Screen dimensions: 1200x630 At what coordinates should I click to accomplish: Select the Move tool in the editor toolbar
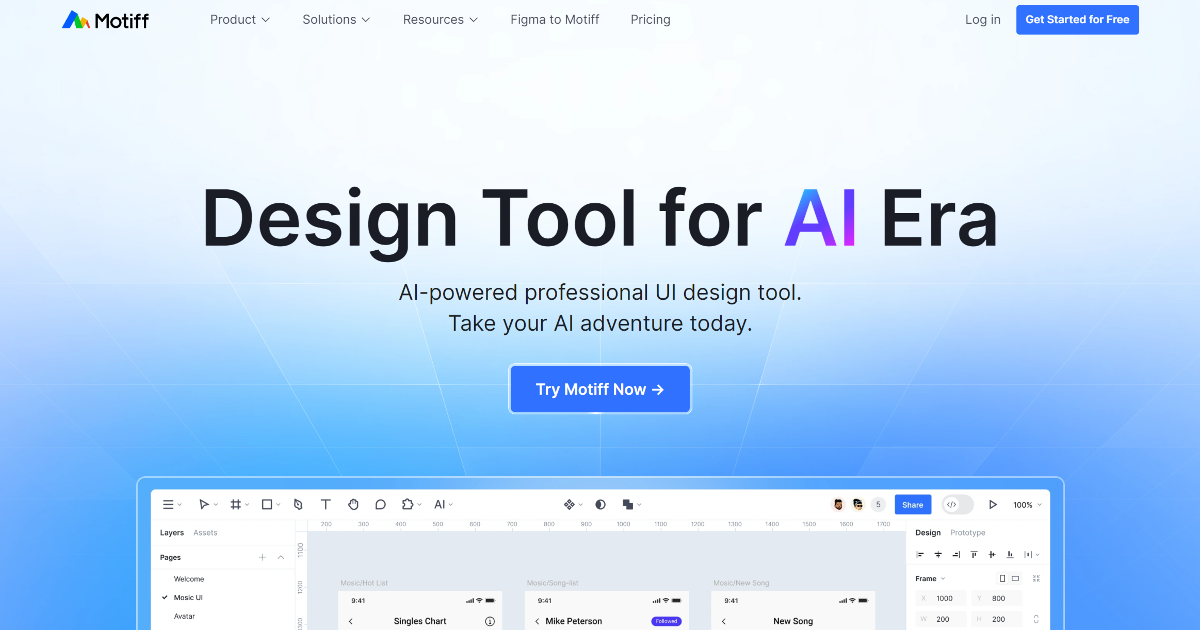[x=204, y=504]
